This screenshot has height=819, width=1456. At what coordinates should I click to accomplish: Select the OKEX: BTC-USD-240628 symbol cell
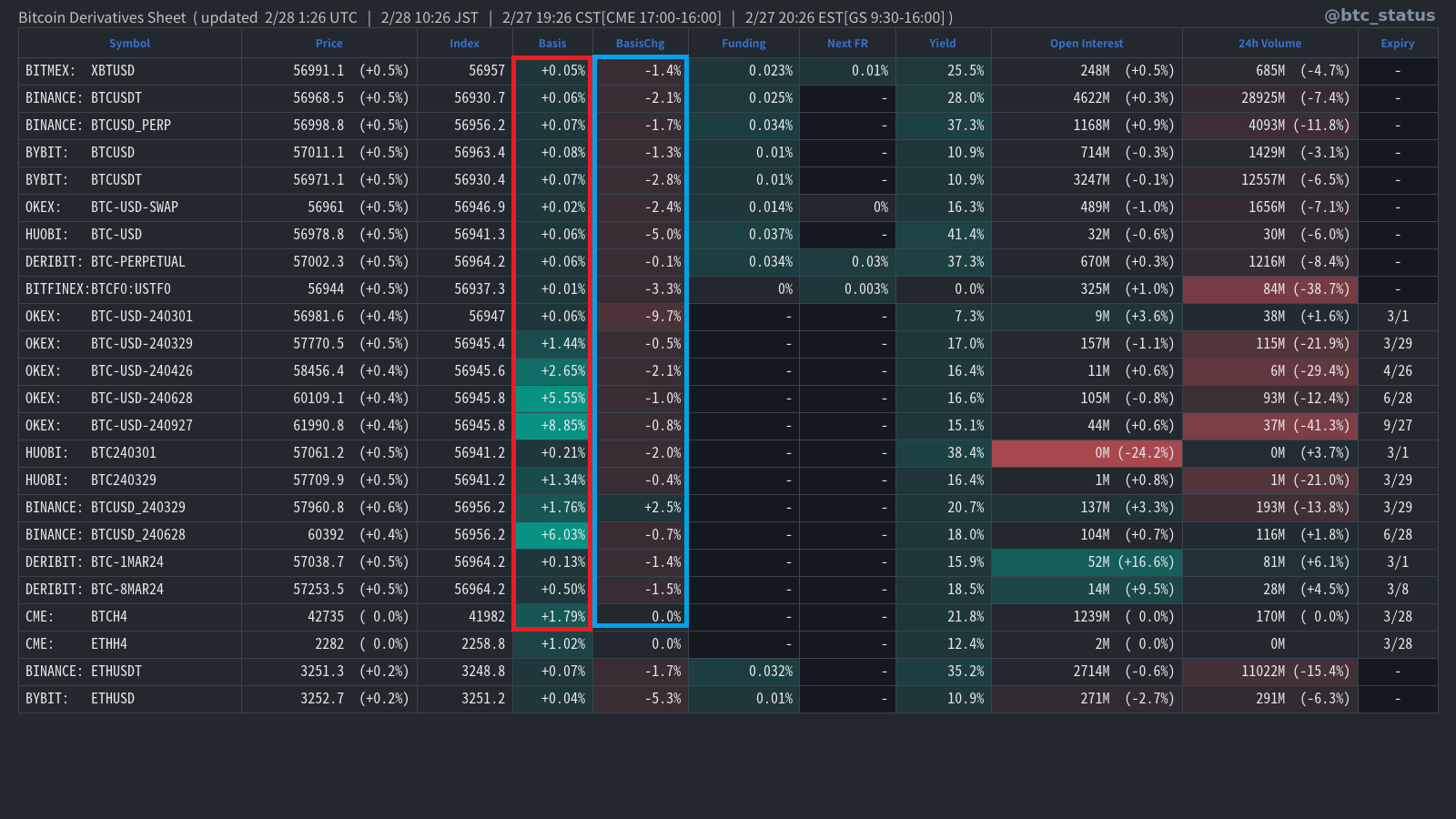(130, 399)
